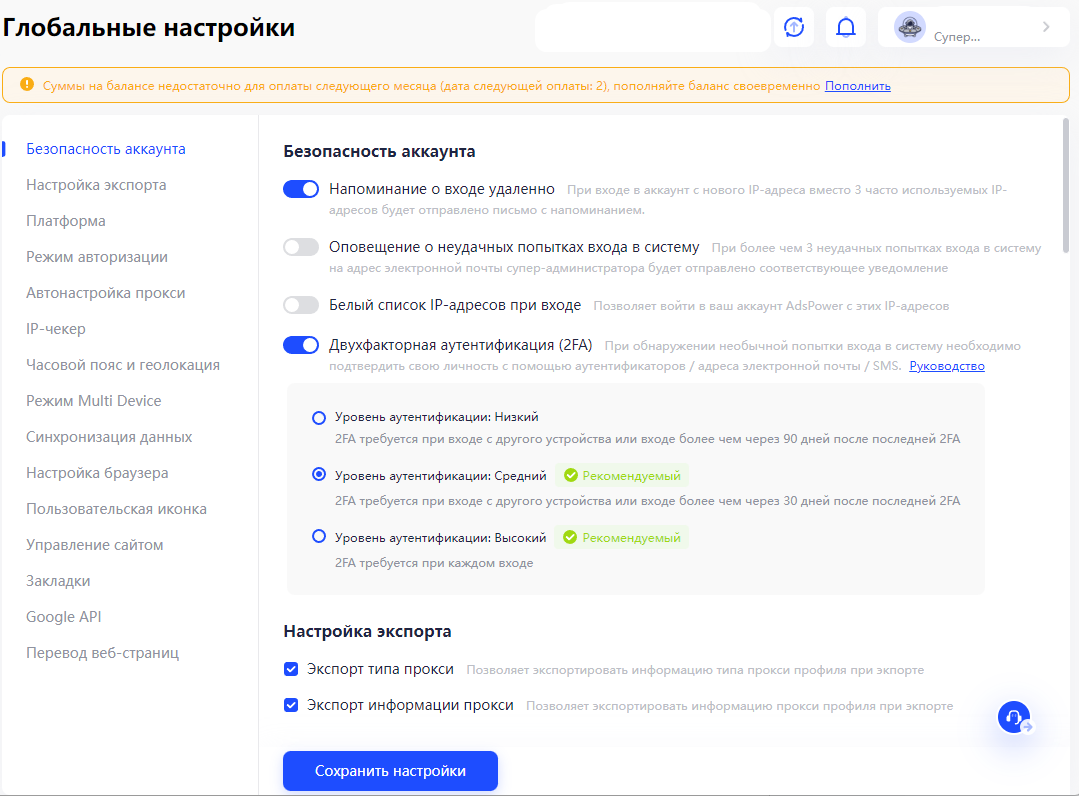The width and height of the screenshot is (1079, 796).
Task: Click the update/upload arrow icon in header
Action: tap(794, 28)
